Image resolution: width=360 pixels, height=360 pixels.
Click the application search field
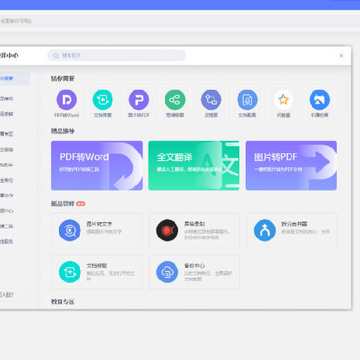coord(117,55)
